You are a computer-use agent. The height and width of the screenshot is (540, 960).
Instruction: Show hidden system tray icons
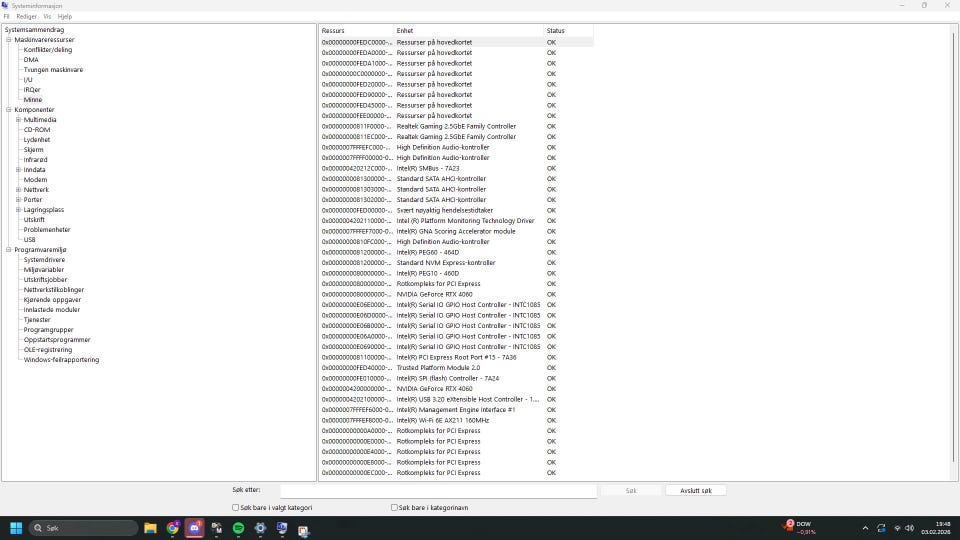click(865, 528)
